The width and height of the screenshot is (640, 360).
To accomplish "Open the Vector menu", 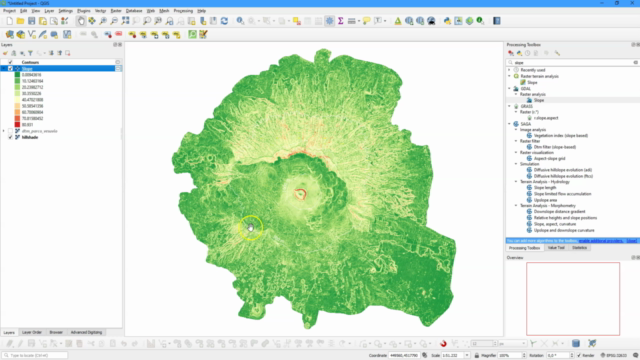I will pyautogui.click(x=100, y=11).
